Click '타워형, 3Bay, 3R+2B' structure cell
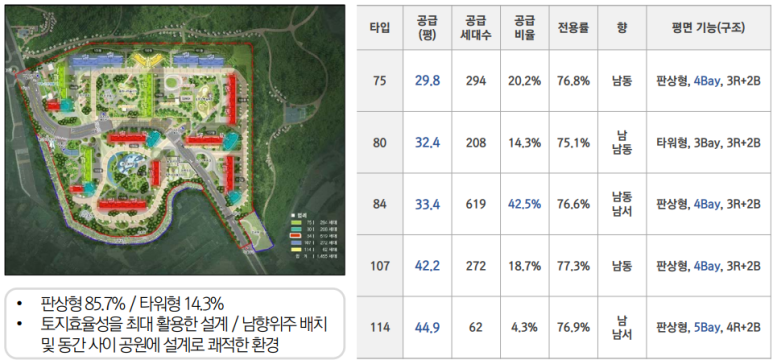773x360 pixels. 708,143
